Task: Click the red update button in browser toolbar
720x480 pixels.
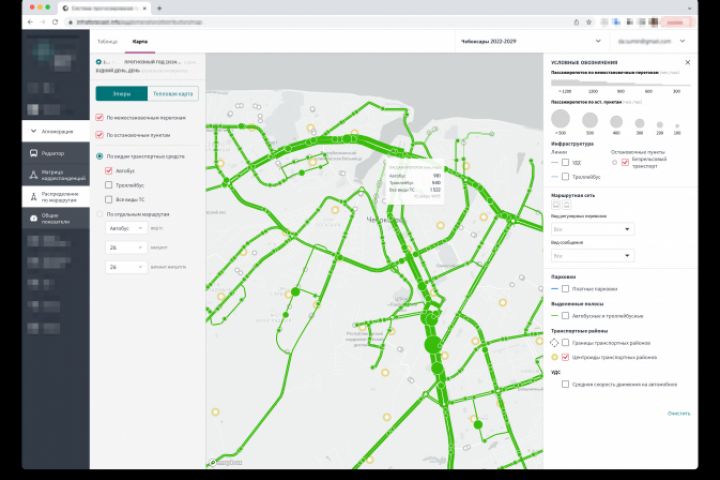Action: point(676,22)
